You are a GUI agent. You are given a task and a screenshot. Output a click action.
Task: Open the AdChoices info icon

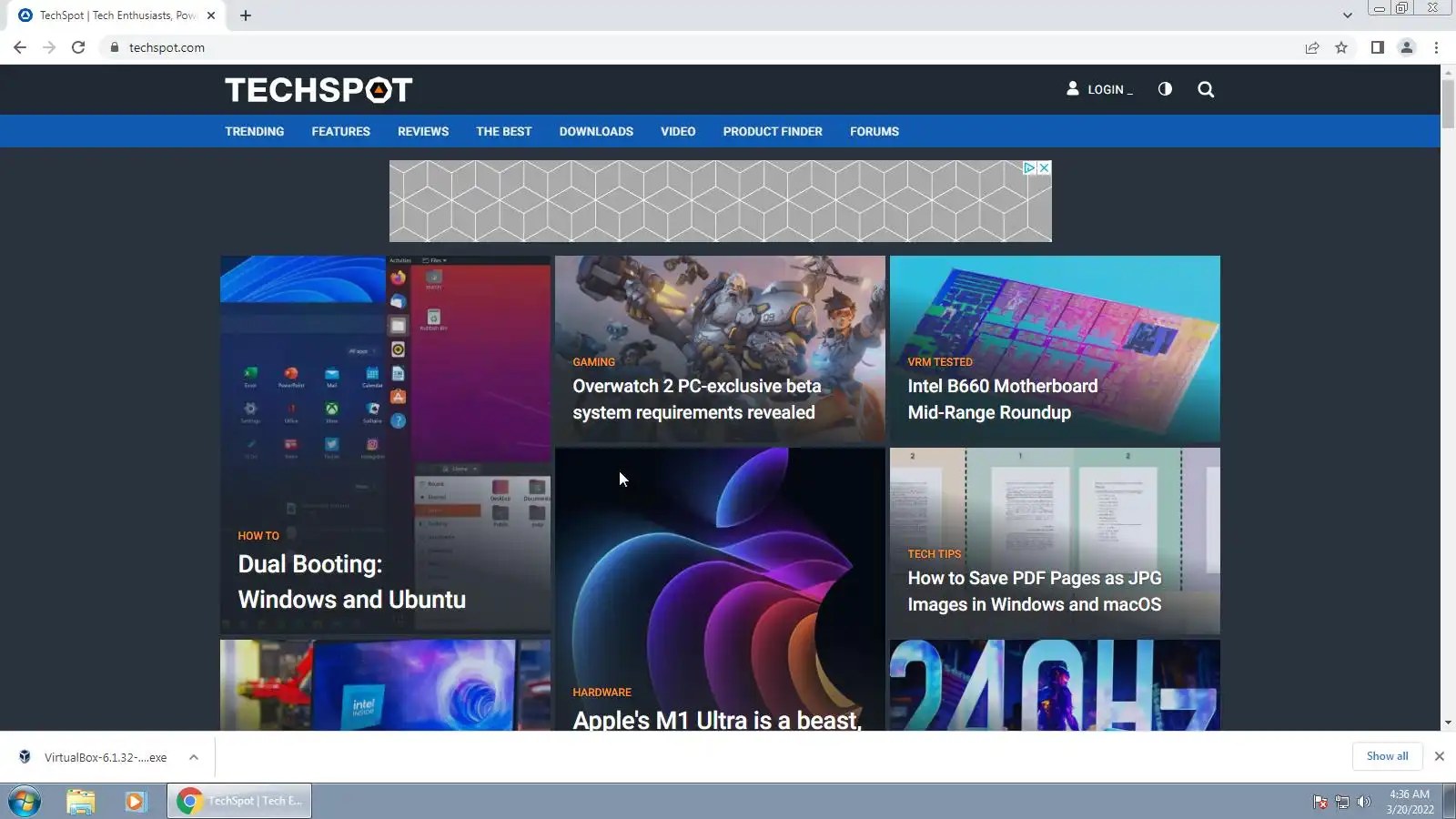tap(1030, 168)
